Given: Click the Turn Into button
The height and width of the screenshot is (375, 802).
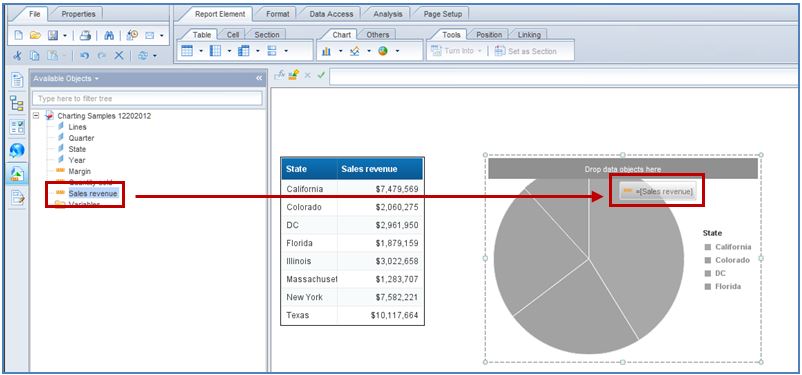Looking at the screenshot, I should (x=456, y=51).
